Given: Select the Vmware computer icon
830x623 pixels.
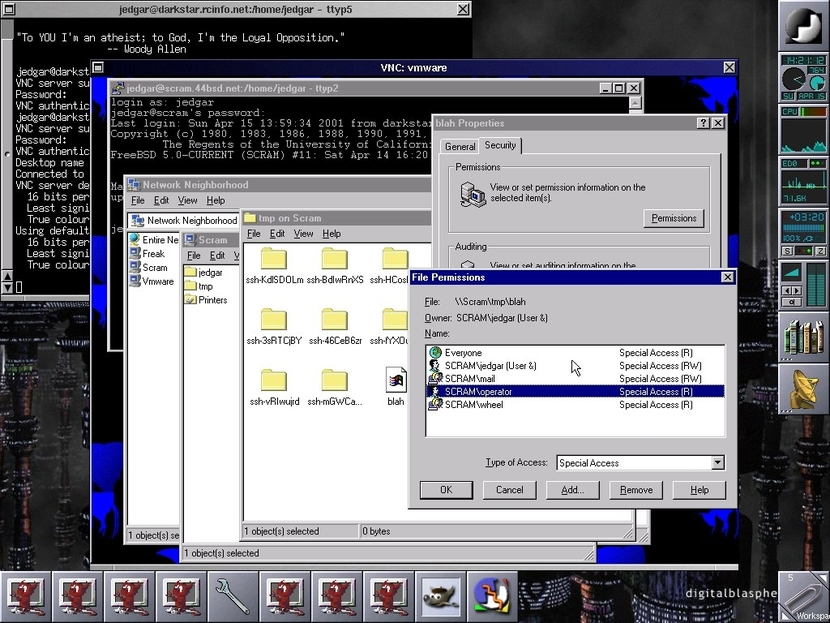Looking at the screenshot, I should tap(134, 281).
